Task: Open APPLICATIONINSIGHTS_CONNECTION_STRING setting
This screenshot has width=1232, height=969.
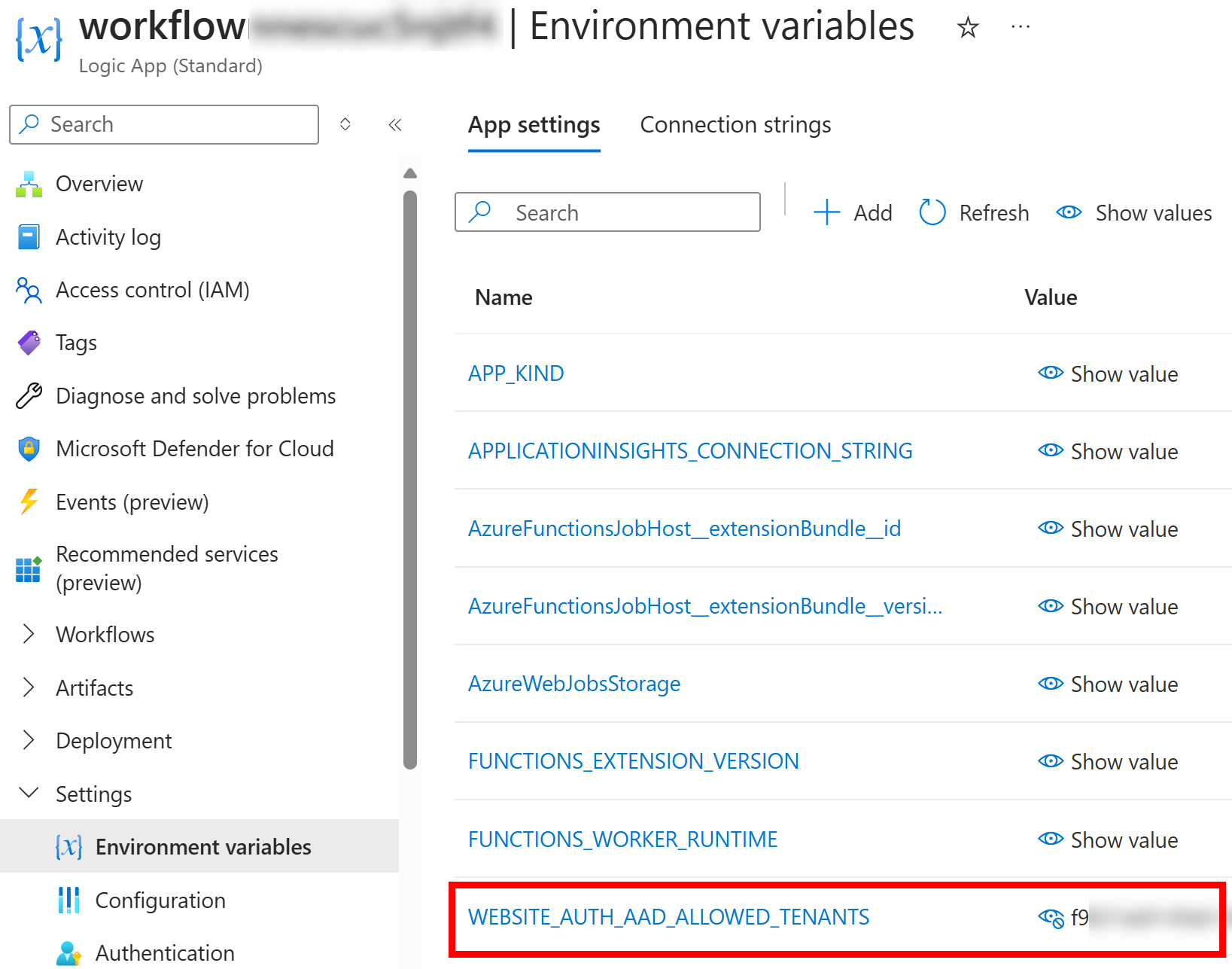Action: [690, 451]
